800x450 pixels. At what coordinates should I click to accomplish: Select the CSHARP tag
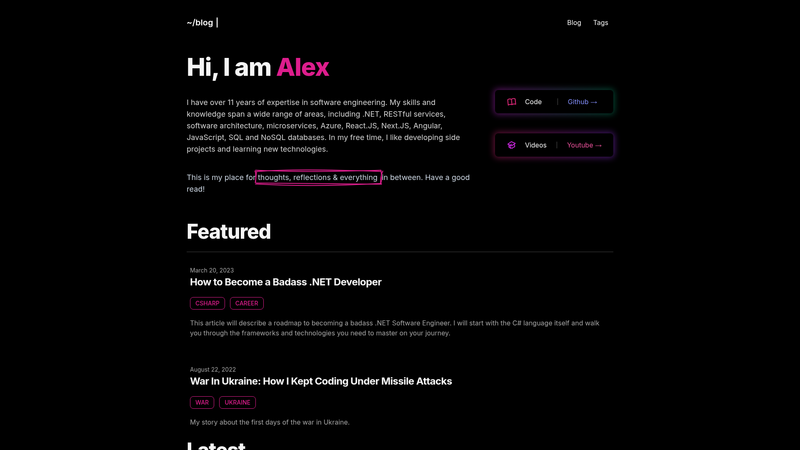(207, 303)
